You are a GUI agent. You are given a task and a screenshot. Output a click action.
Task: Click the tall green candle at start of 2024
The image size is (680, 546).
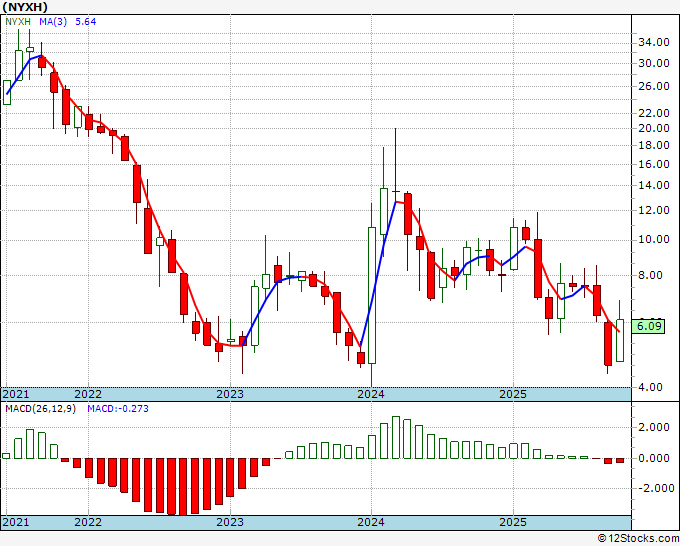coord(372,295)
